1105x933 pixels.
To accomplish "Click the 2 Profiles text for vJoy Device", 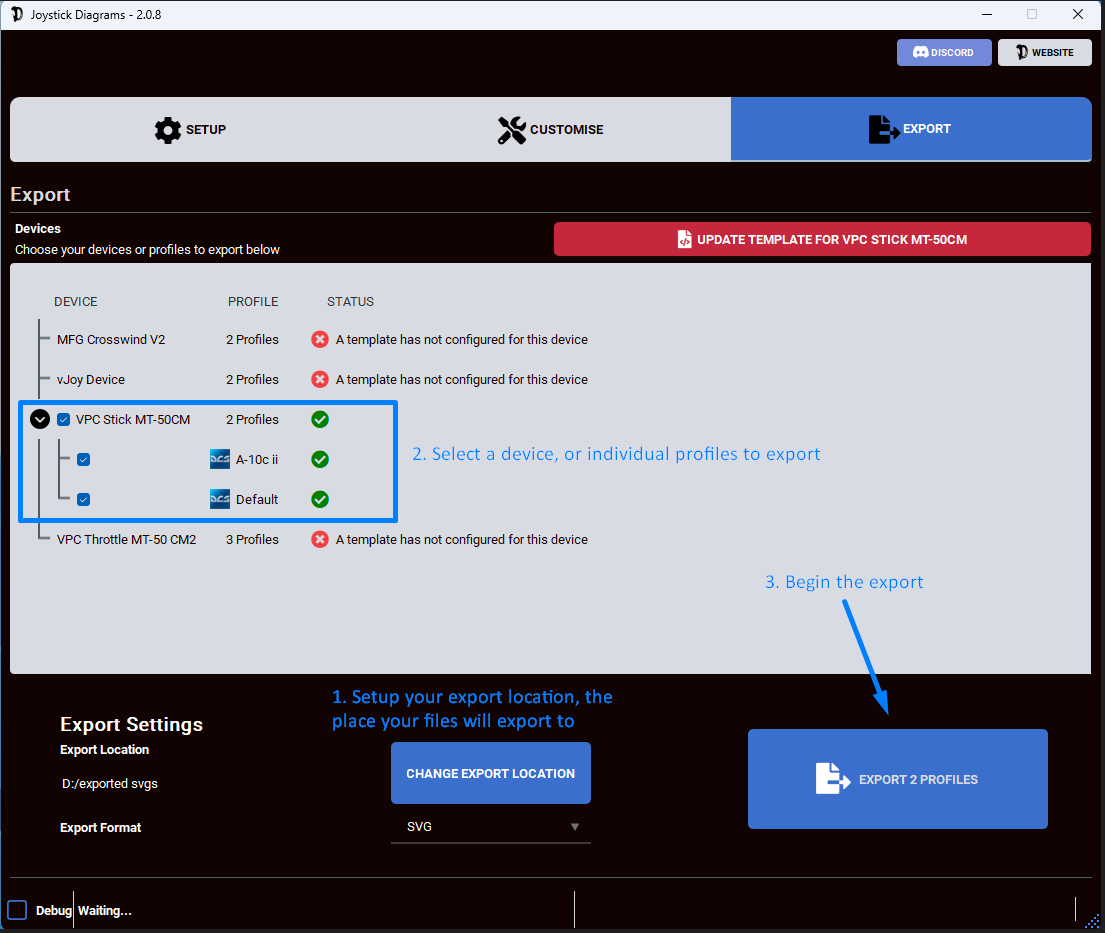I will pyautogui.click(x=252, y=380).
